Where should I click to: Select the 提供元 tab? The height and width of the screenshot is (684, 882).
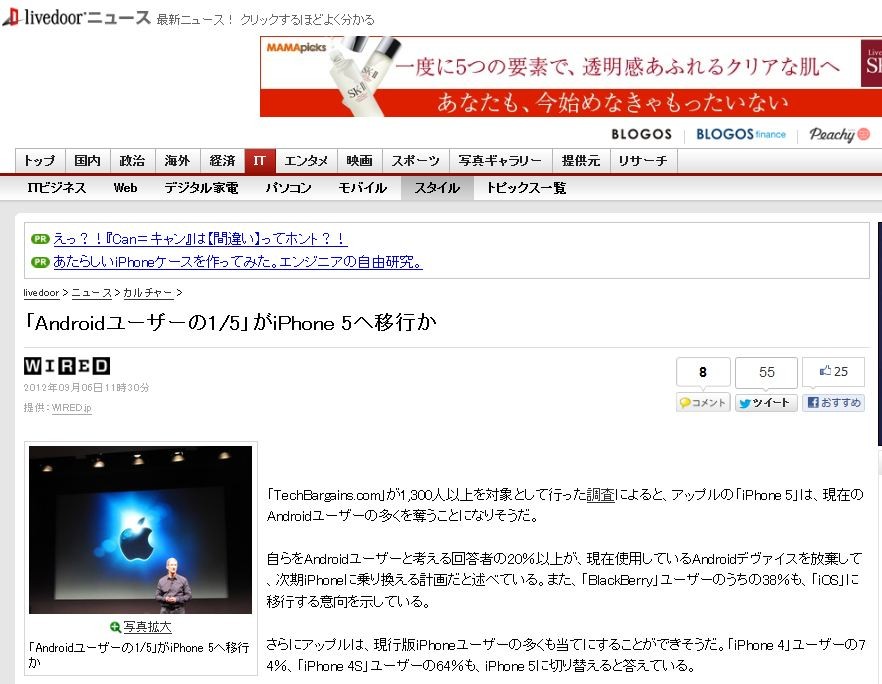click(581, 161)
